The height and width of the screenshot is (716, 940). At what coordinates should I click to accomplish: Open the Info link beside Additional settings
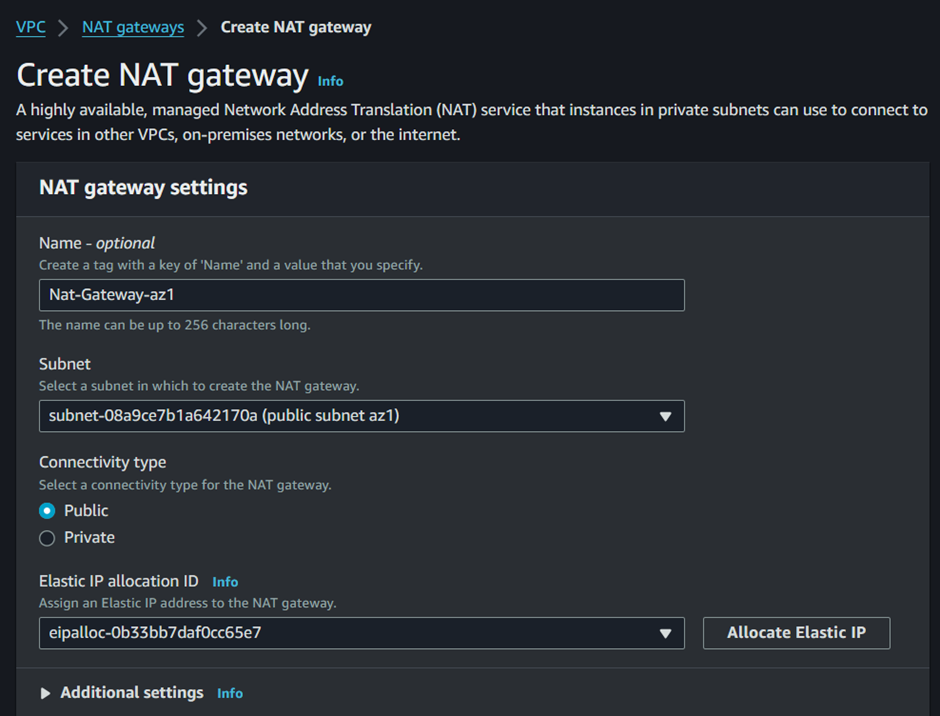click(230, 693)
